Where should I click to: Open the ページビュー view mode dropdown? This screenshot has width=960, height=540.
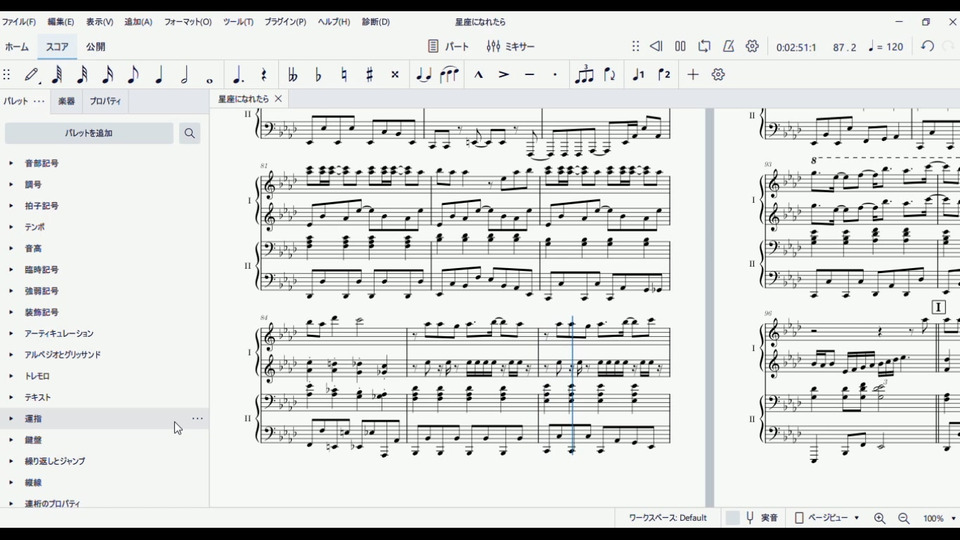click(827, 518)
